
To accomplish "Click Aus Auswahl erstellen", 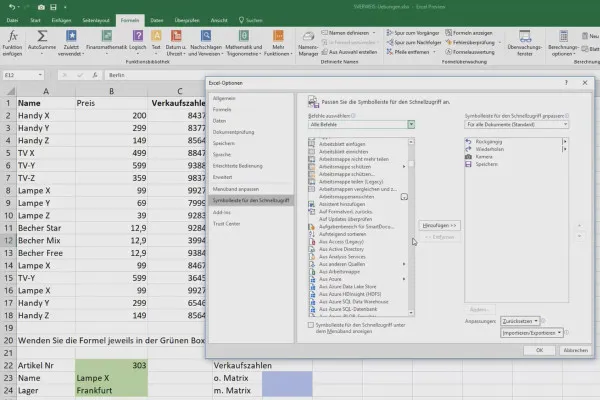I will click(349, 52).
